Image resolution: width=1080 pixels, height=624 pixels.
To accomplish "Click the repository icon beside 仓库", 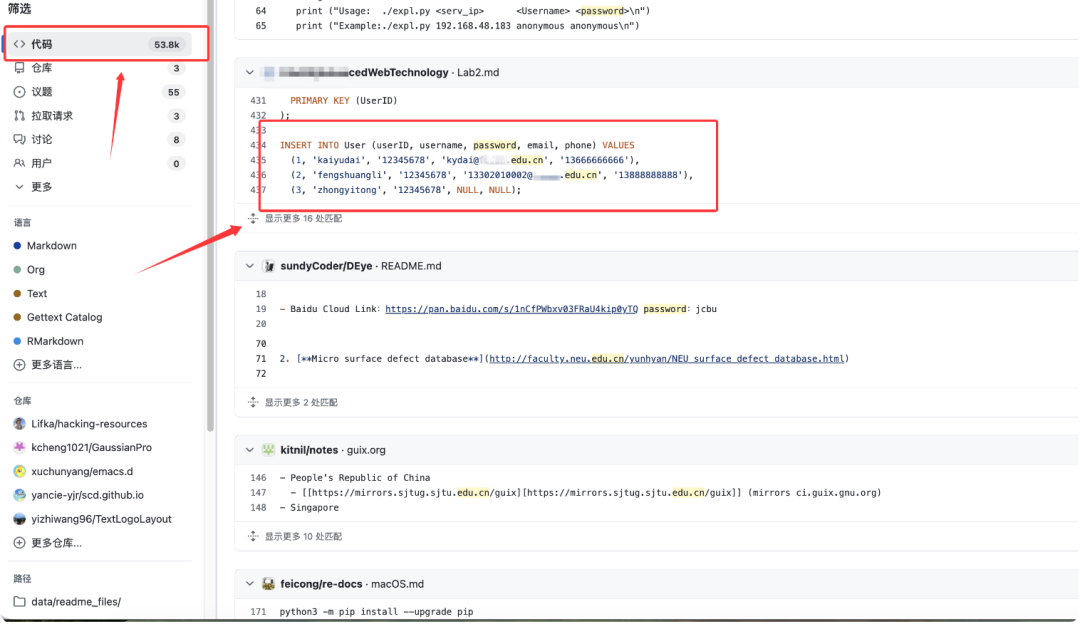I will click(x=19, y=68).
